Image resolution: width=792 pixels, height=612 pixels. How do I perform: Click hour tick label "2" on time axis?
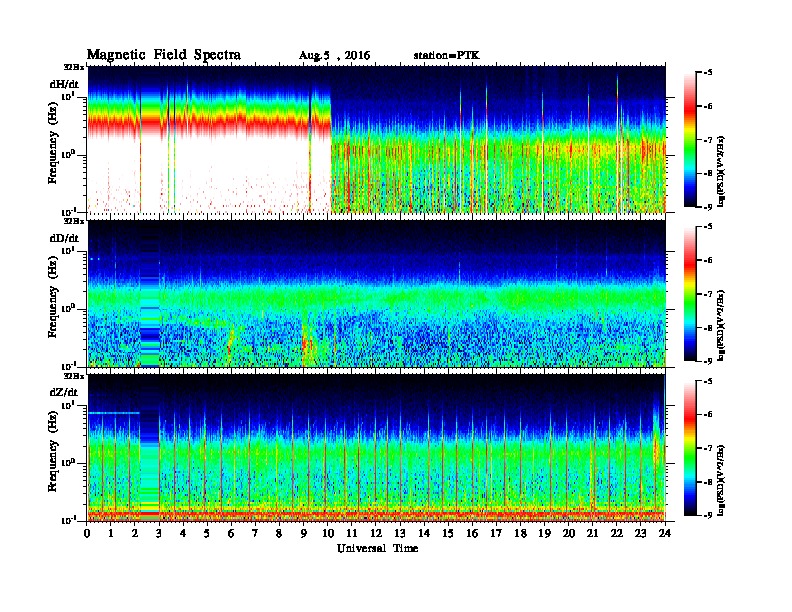click(135, 534)
